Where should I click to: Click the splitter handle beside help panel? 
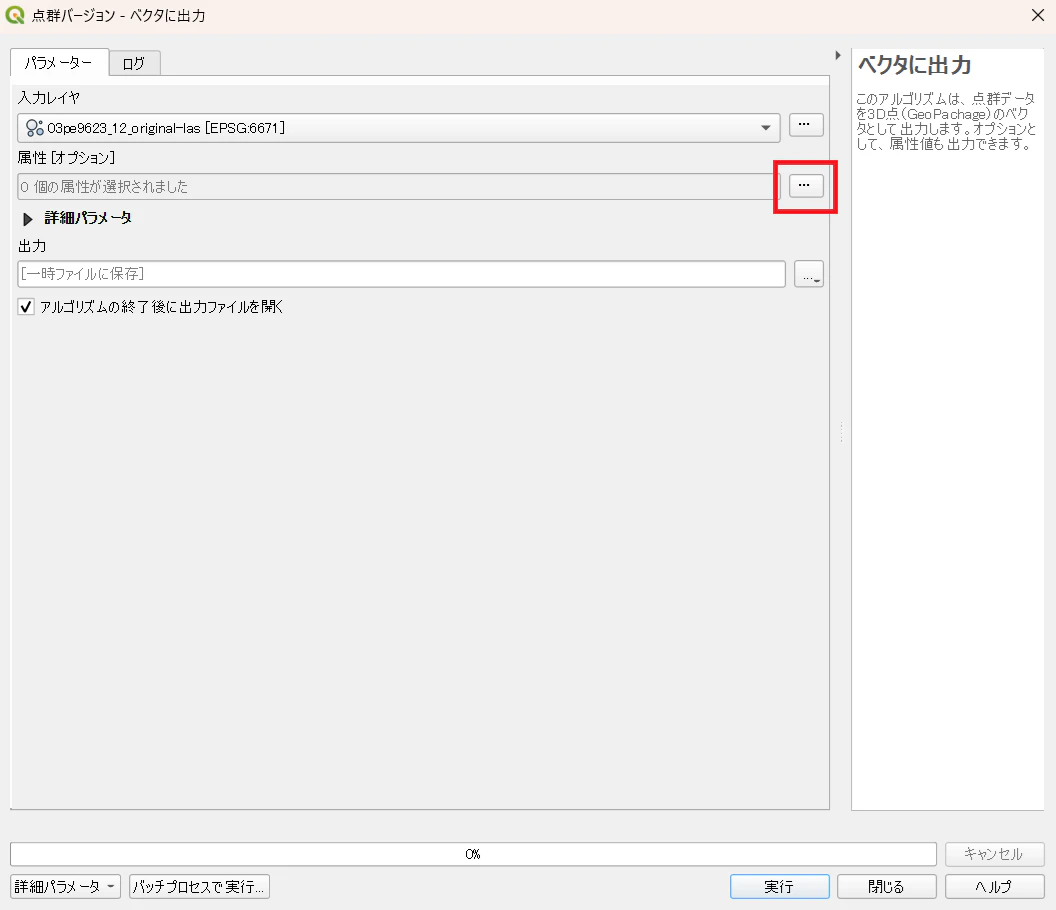(x=841, y=432)
